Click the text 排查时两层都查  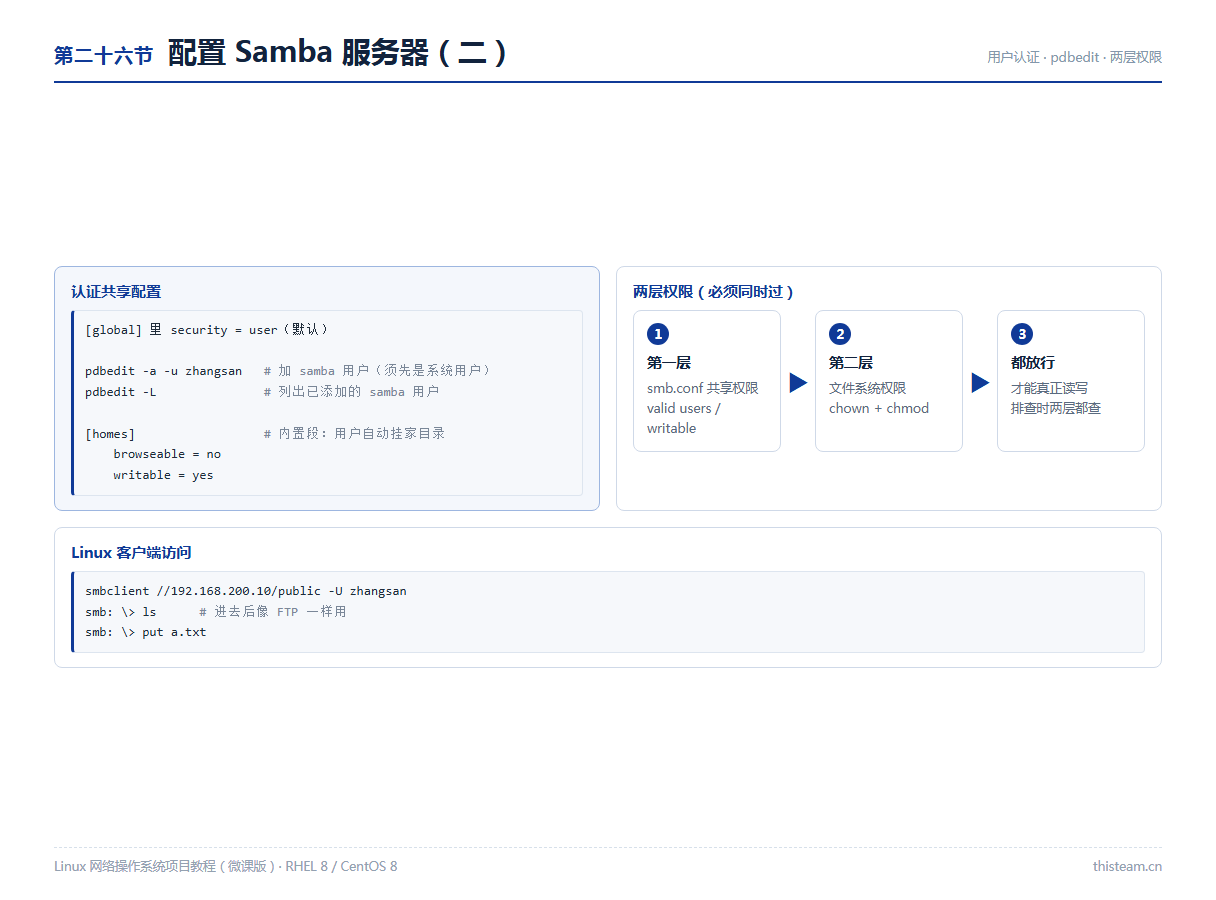pos(1056,408)
